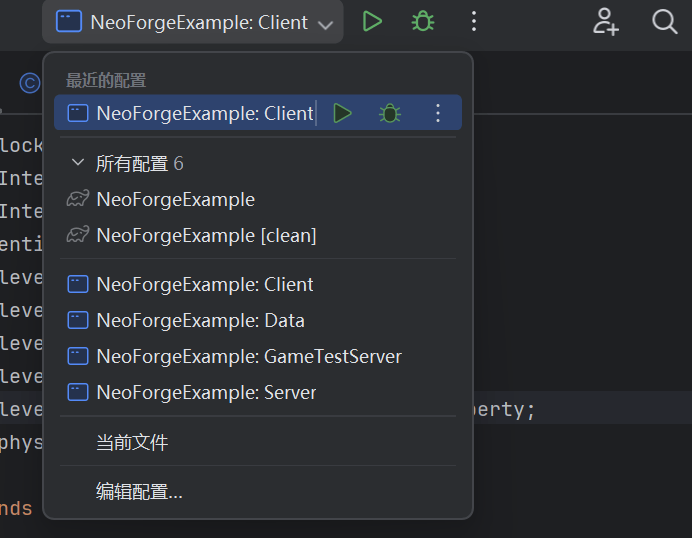
Task: Select the highlighted recent NeoForgeExample: Client item
Action: 190,113
